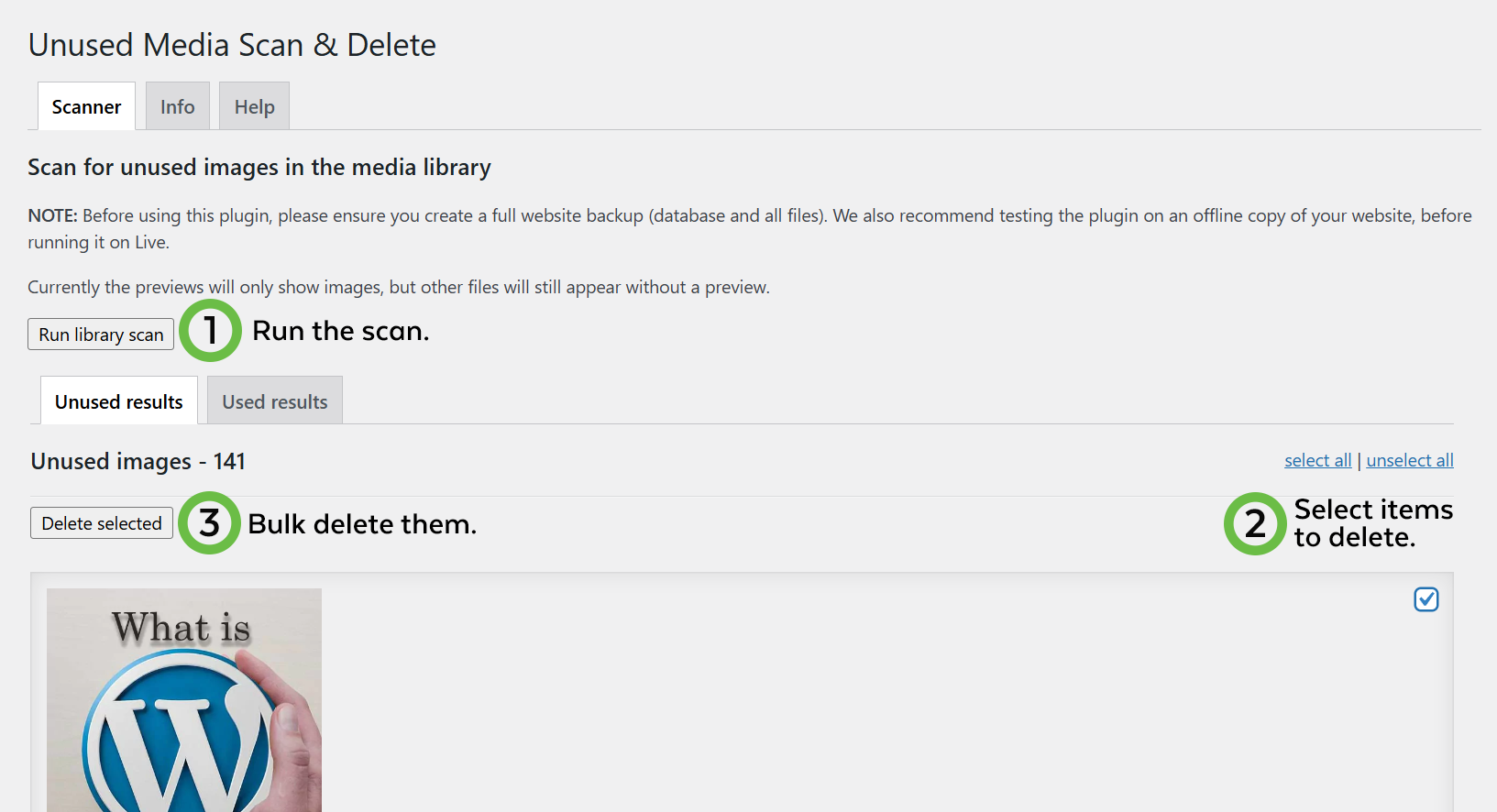This screenshot has height=812, width=1497.
Task: Click the green number 1 step circle
Action: pyautogui.click(x=210, y=331)
